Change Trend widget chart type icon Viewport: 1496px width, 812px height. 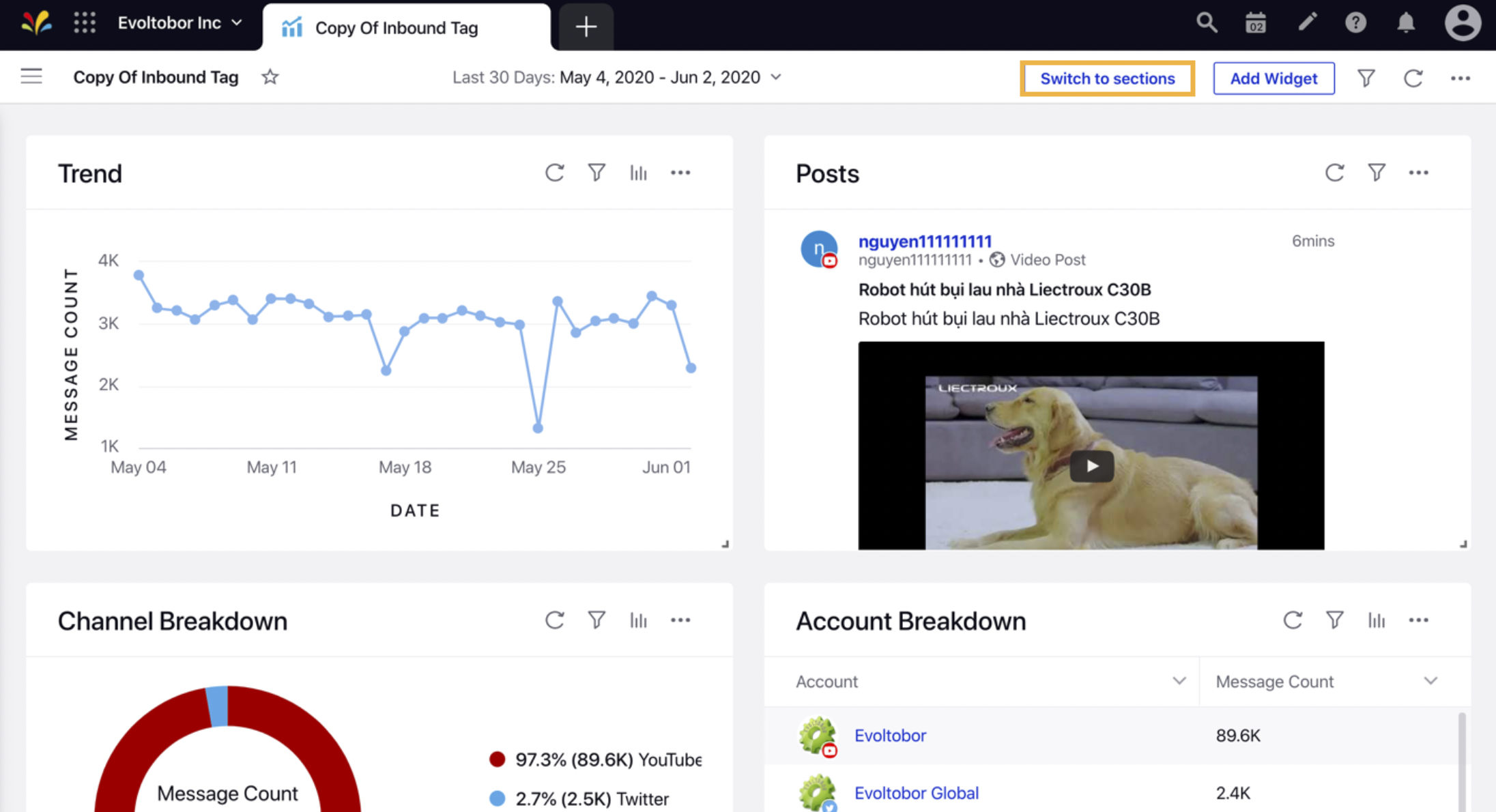pyautogui.click(x=638, y=173)
